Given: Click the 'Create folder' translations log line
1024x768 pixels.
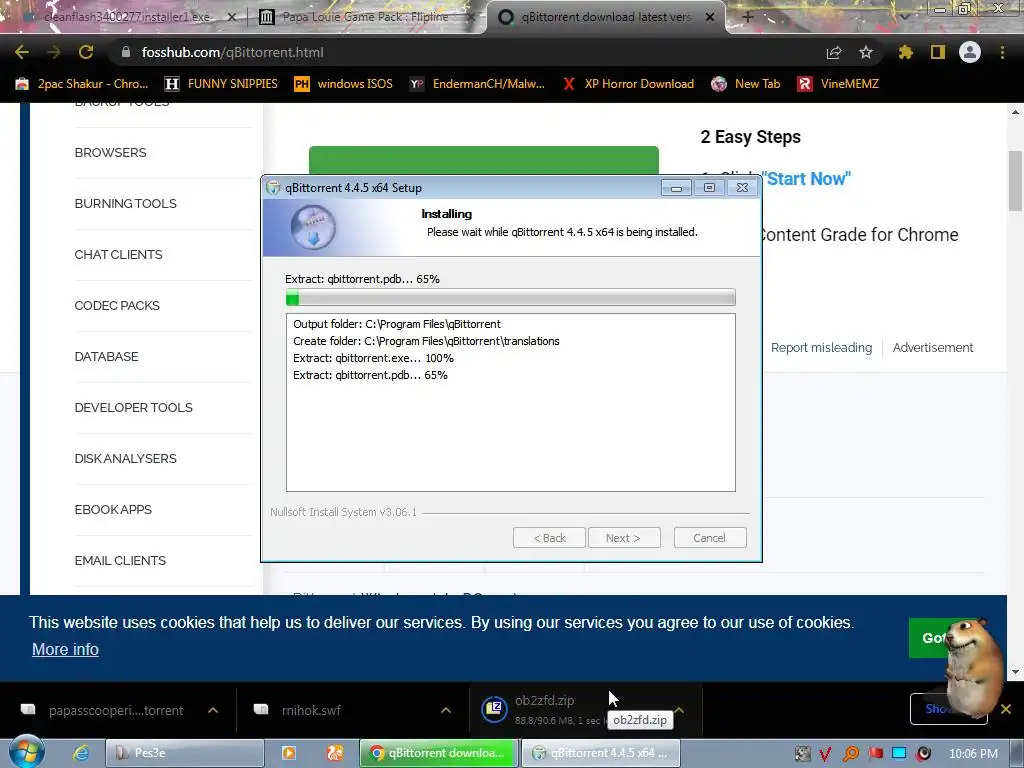Looking at the screenshot, I should (x=426, y=341).
